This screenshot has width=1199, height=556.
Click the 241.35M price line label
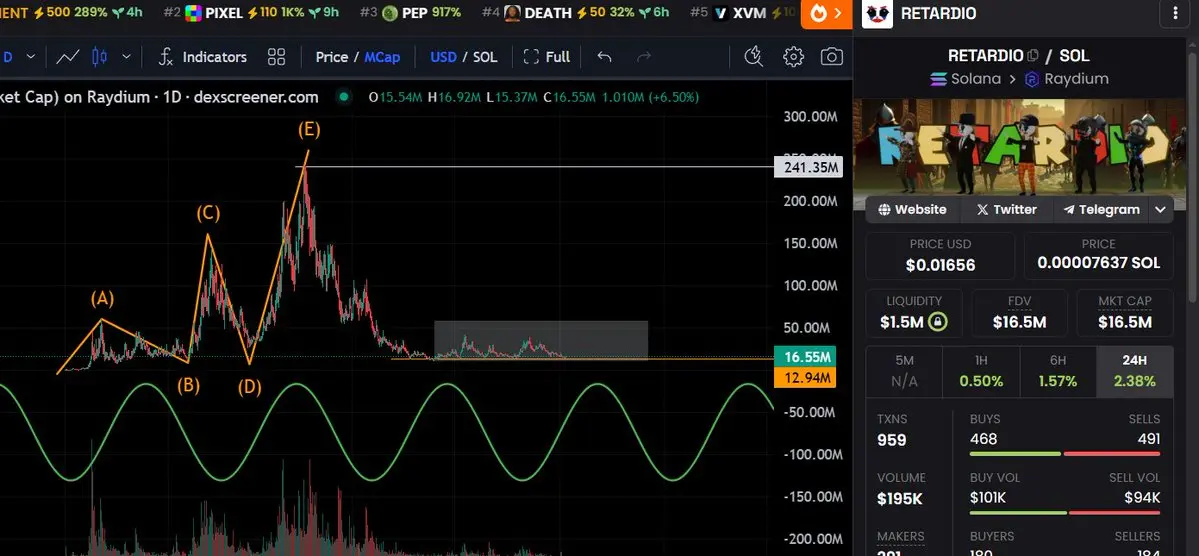(808, 167)
